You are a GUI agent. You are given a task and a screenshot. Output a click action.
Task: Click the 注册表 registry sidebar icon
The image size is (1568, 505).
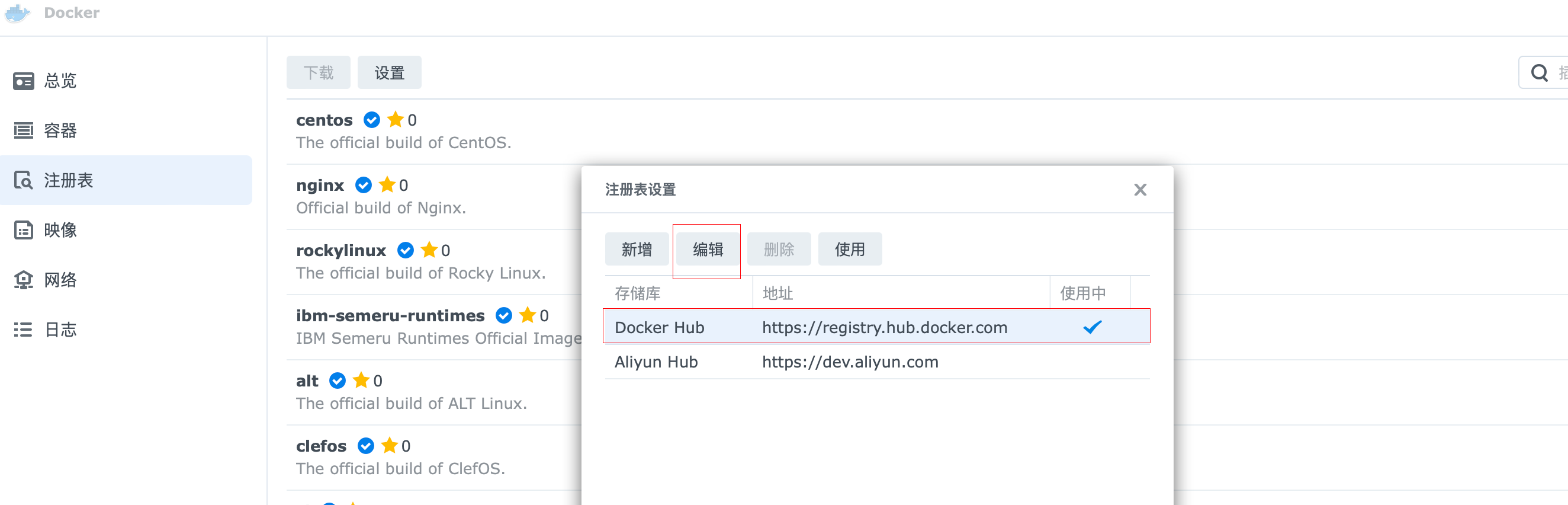coord(23,180)
